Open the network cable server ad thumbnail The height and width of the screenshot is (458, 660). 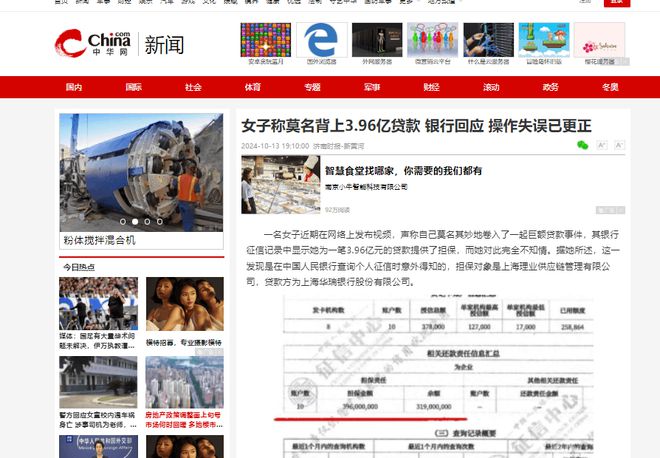click(488, 40)
